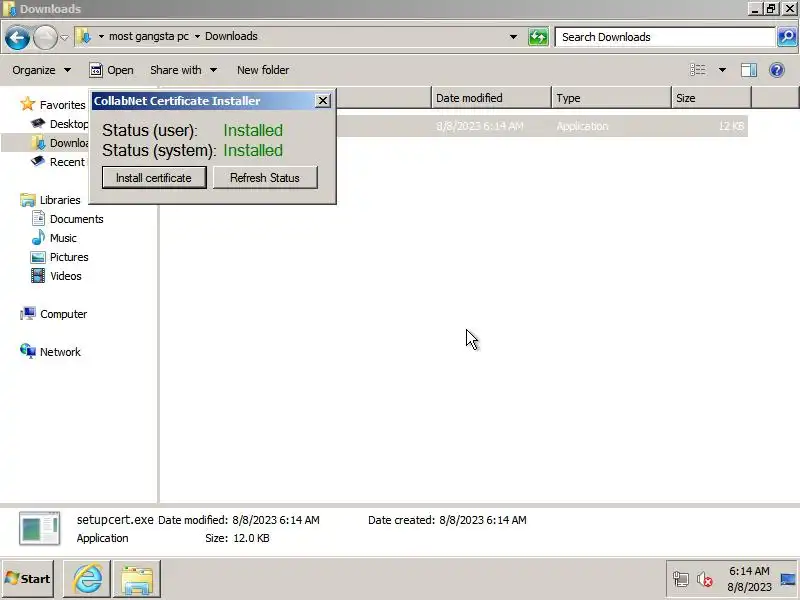Open address bar history dropdown
Viewport: 800px width, 600px height.
tap(513, 37)
